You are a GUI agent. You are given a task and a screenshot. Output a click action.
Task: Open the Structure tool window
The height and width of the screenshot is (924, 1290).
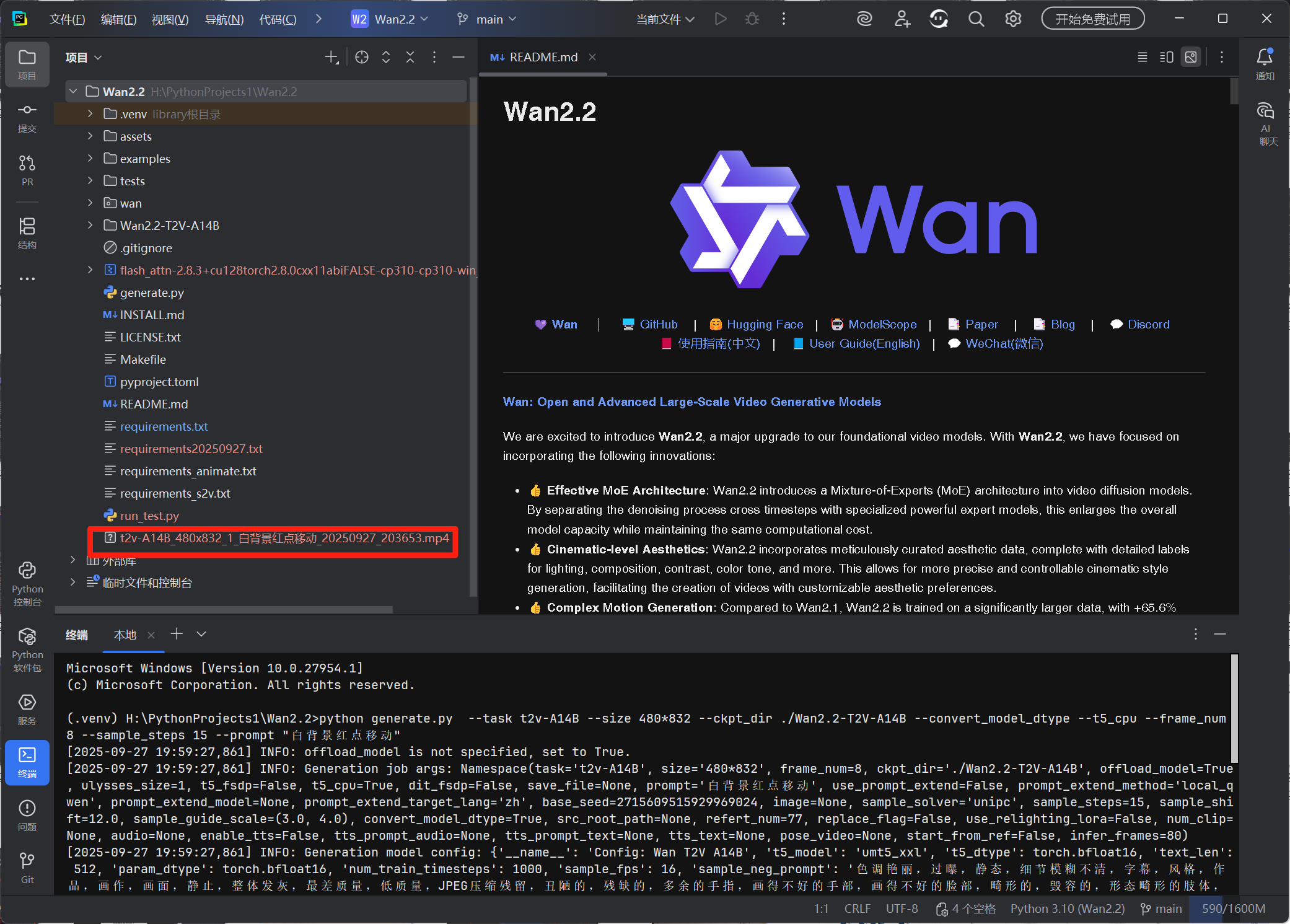[27, 233]
